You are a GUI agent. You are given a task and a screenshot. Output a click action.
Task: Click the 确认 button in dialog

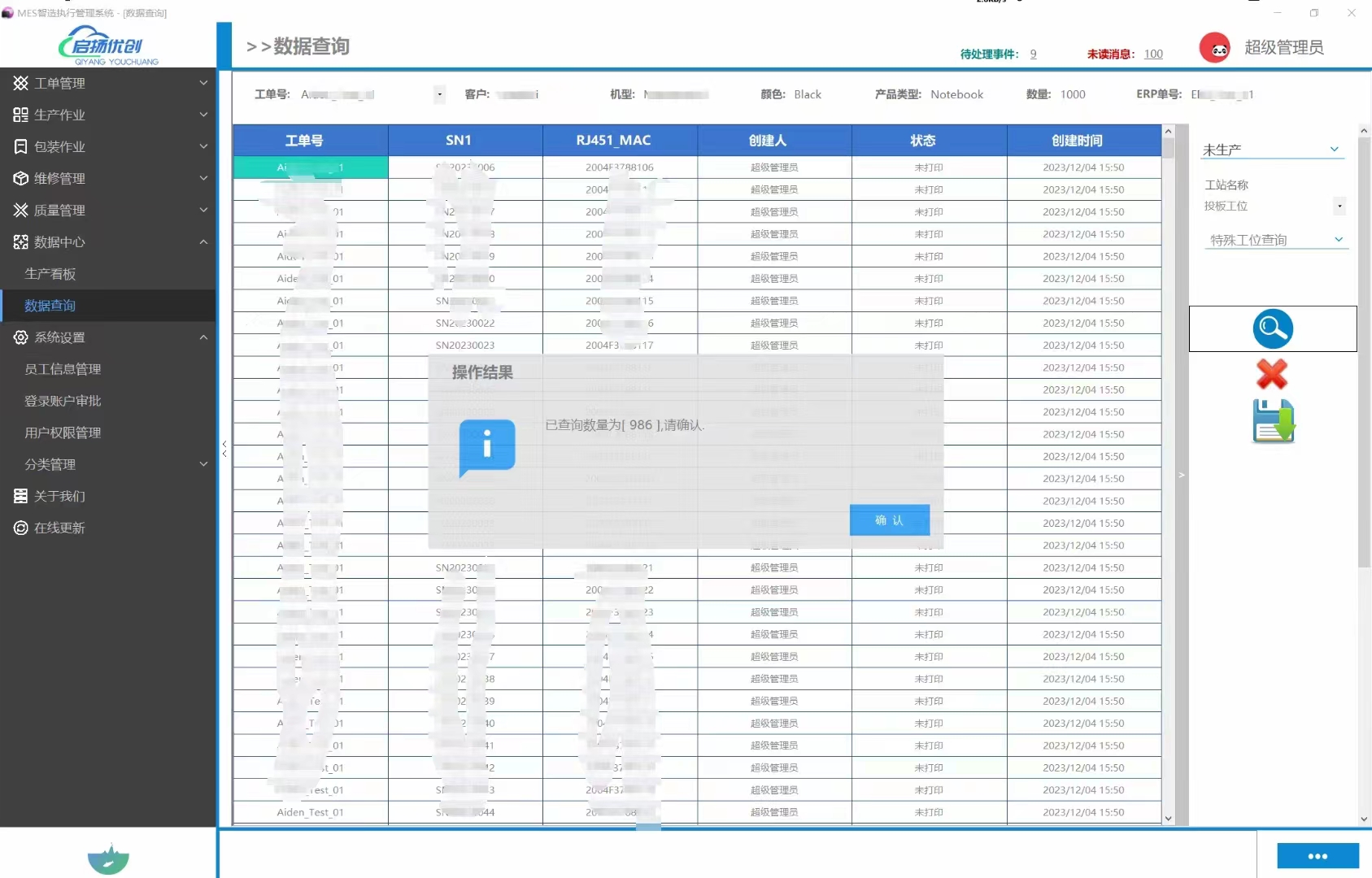[x=889, y=520]
